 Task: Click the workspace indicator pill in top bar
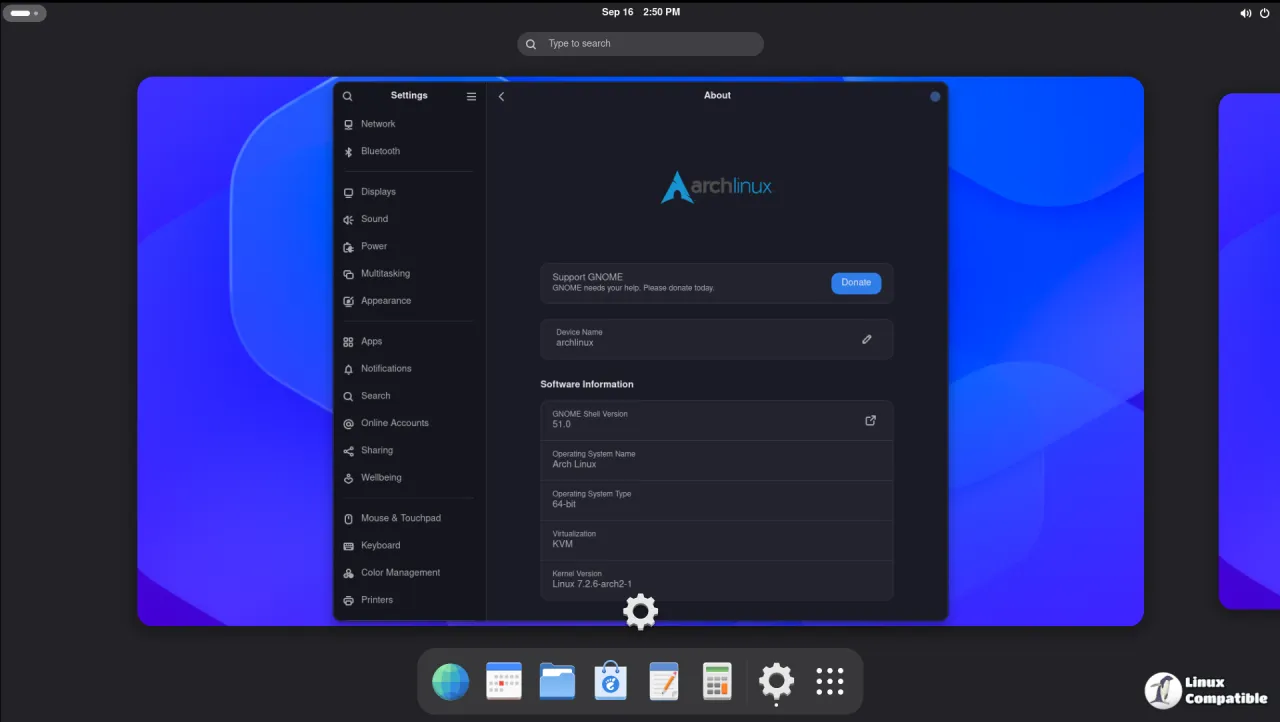(24, 13)
